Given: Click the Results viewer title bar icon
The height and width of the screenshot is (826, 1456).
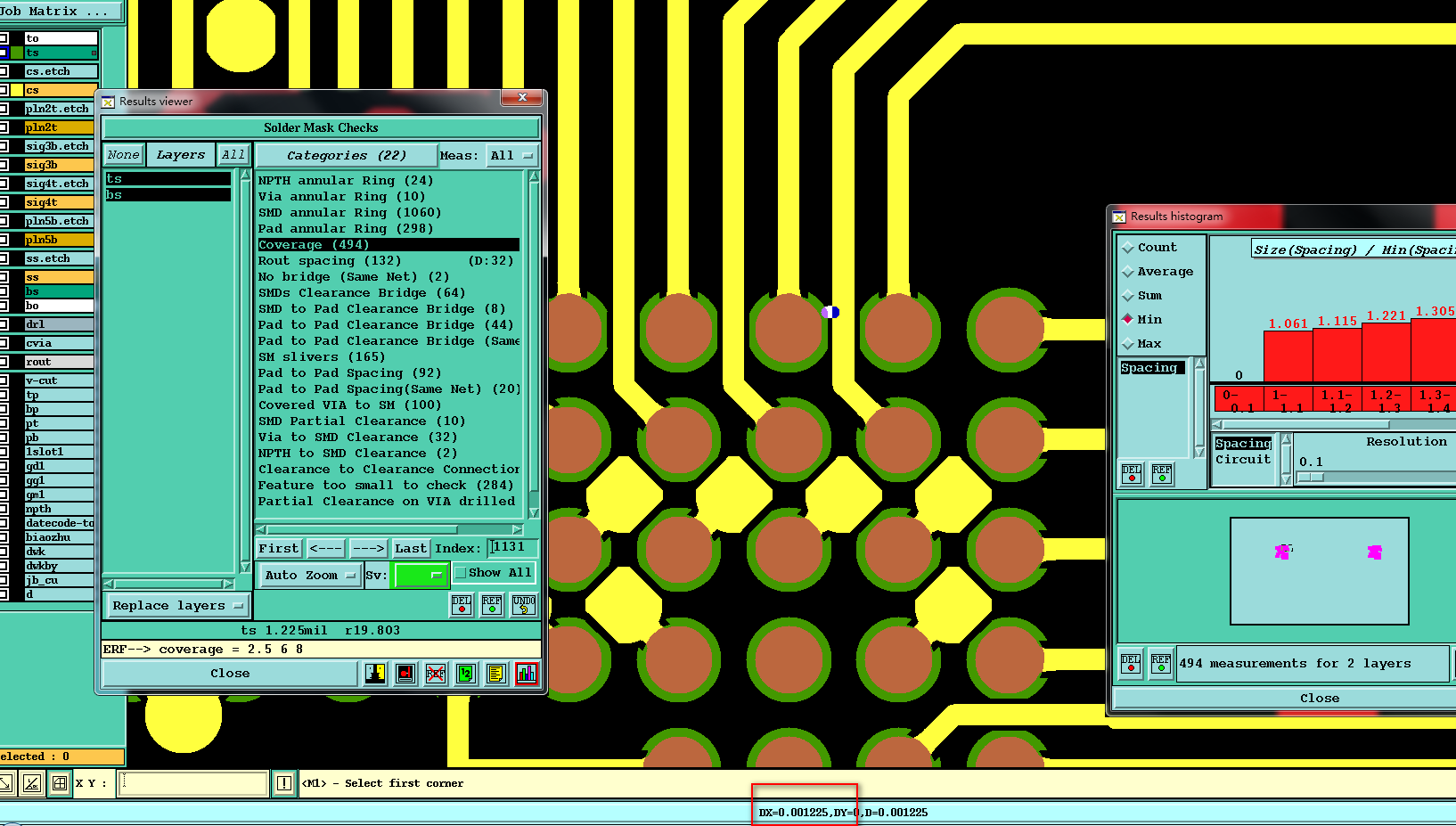Looking at the screenshot, I should [108, 102].
